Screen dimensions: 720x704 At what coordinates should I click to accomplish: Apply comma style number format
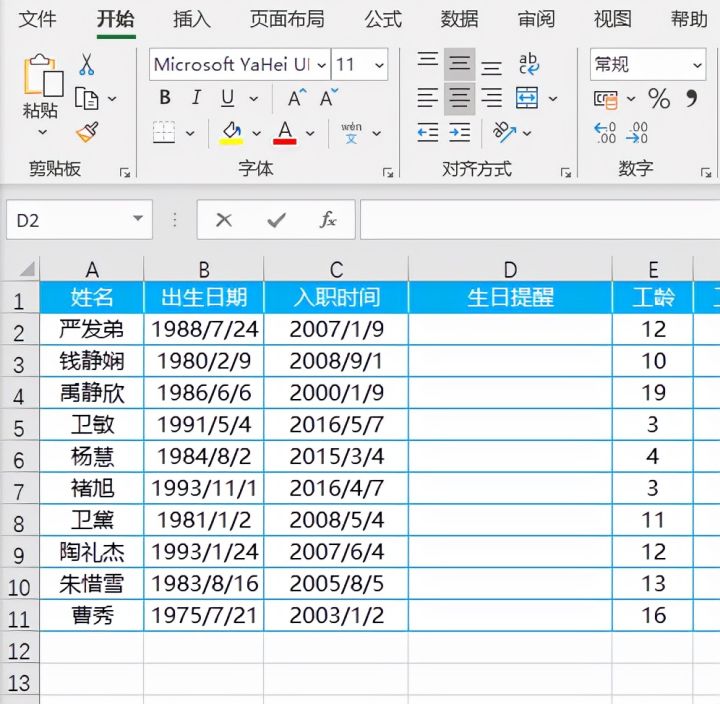692,98
